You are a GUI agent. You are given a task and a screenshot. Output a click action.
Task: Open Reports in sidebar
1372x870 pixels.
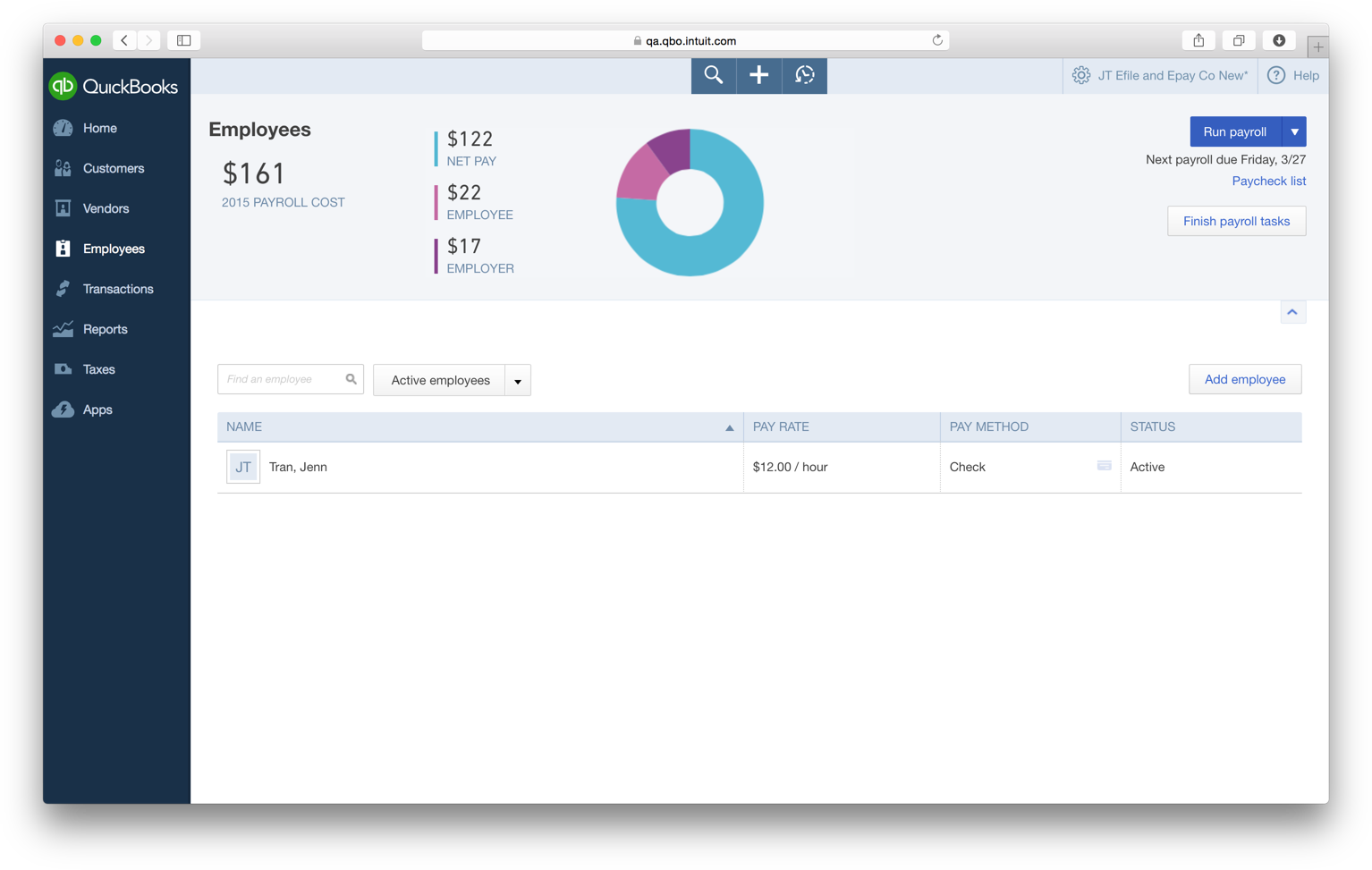106,329
